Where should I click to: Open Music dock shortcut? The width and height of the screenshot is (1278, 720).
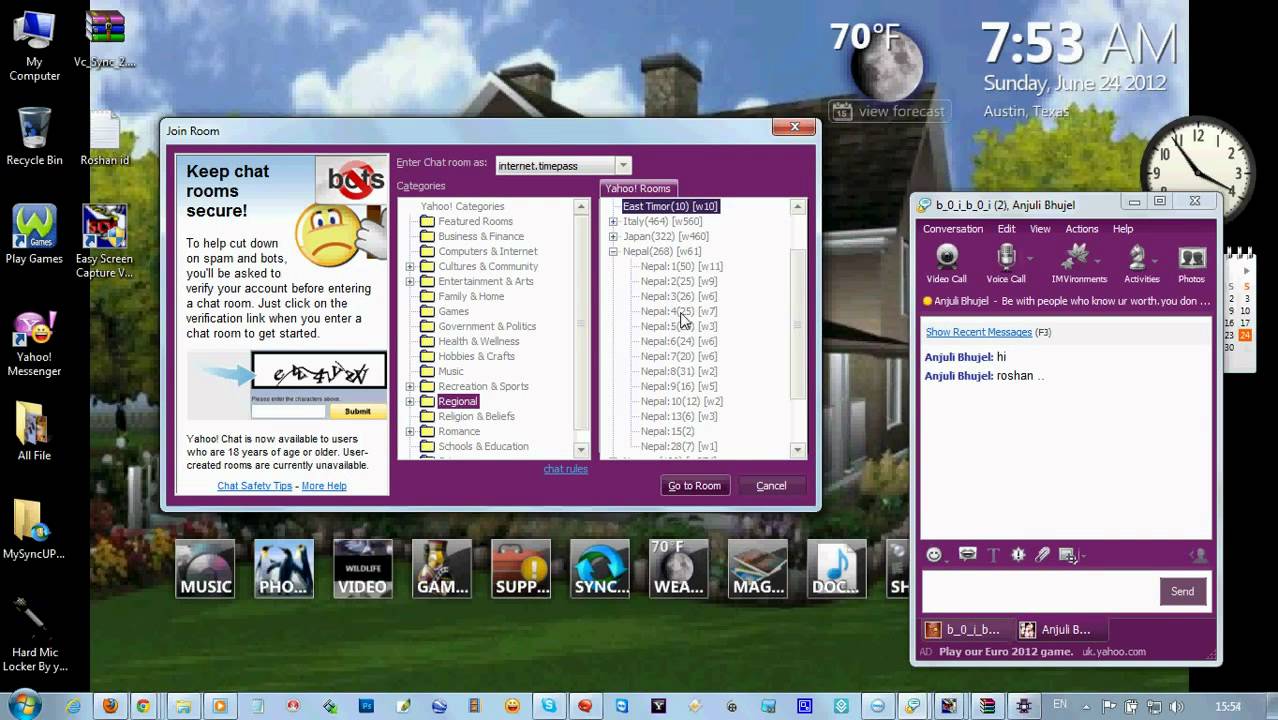tap(205, 569)
